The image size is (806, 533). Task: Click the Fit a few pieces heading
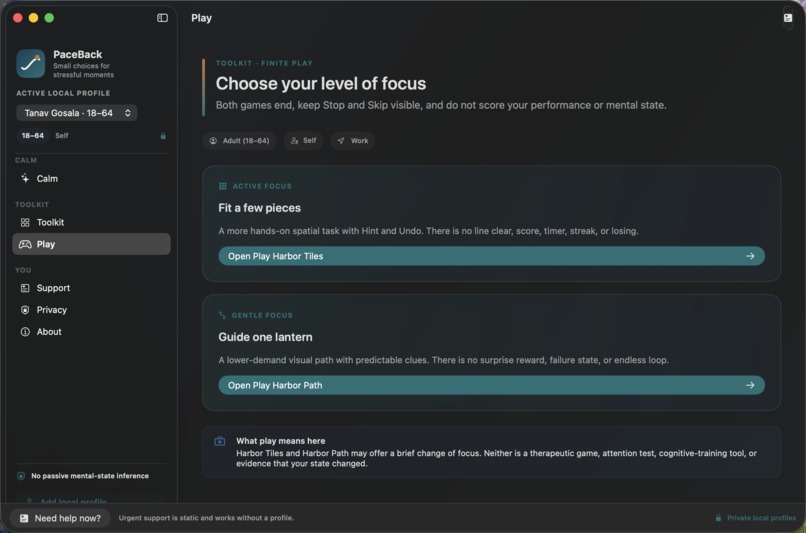tap(260, 208)
